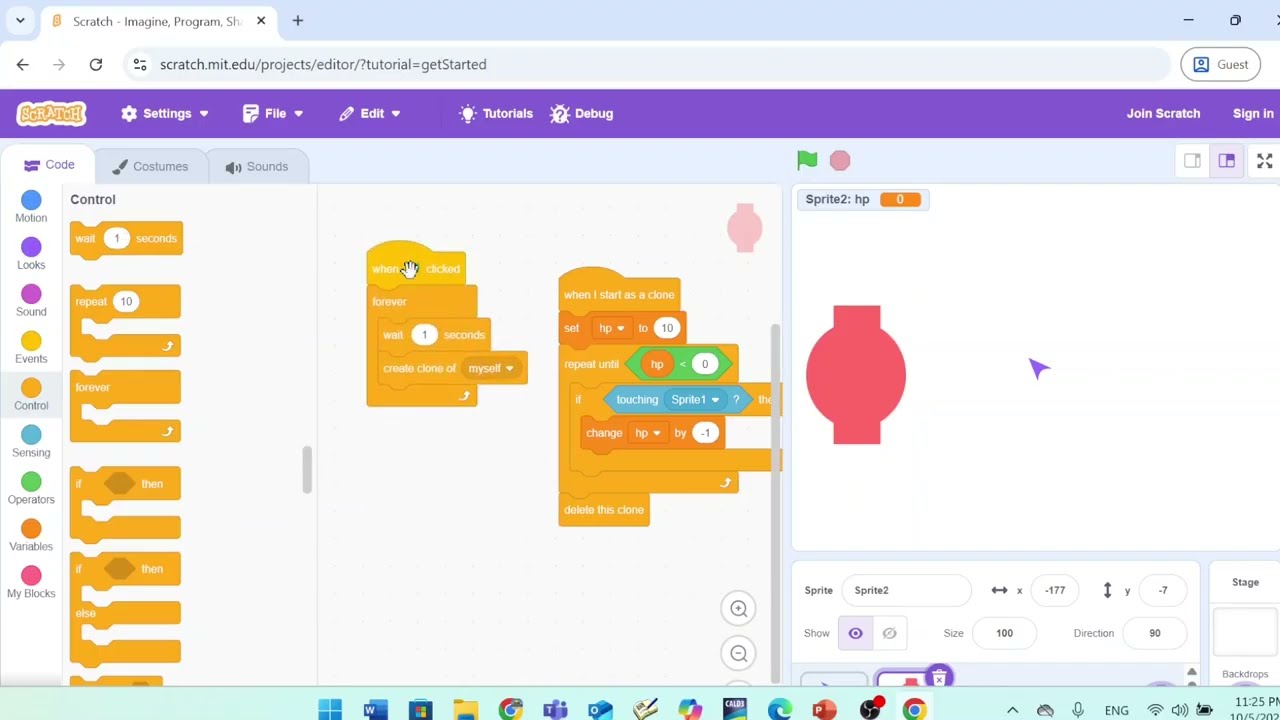The image size is (1280, 720).
Task: Select the Control block category
Action: coord(31,395)
